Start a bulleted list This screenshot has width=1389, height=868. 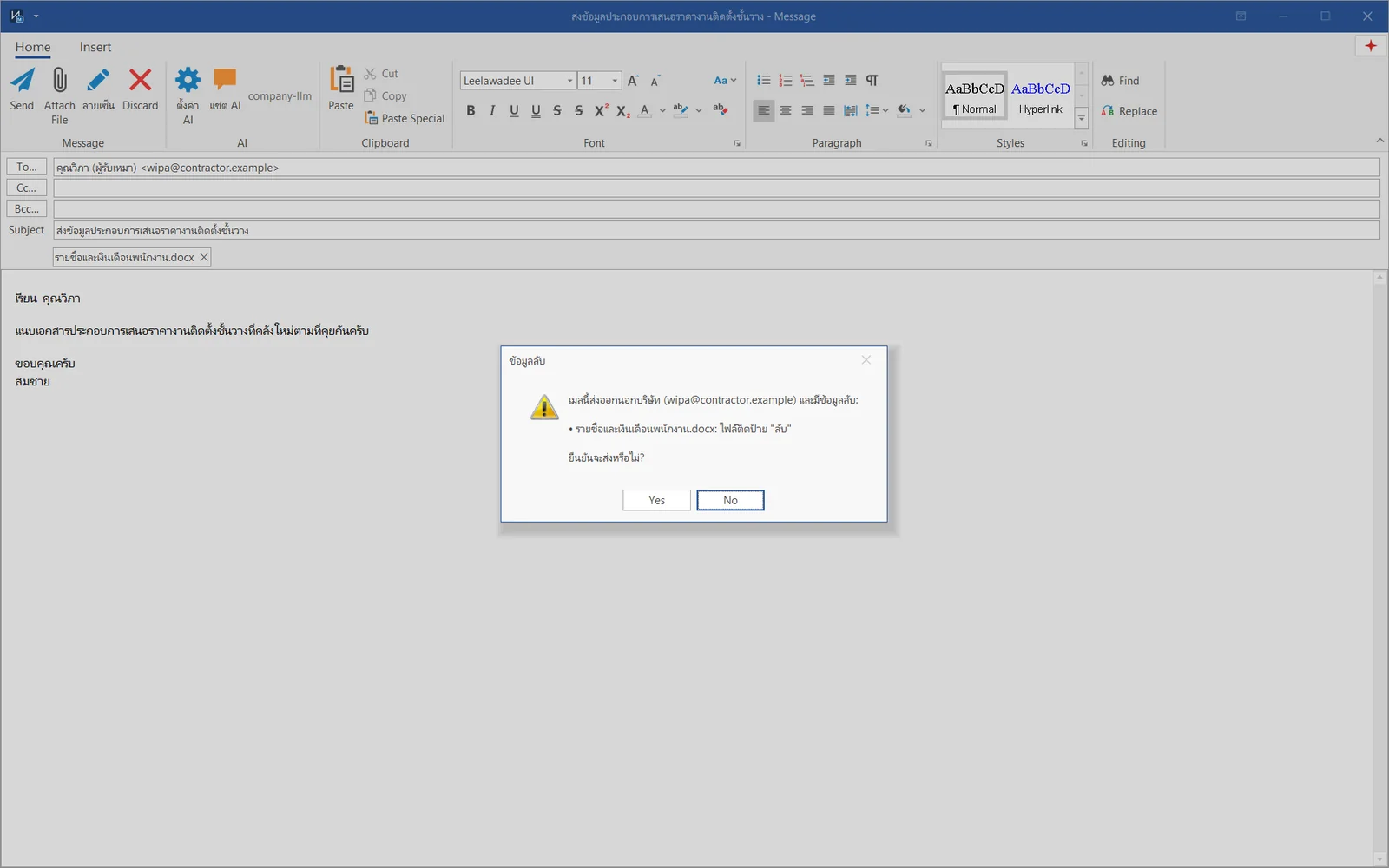click(x=763, y=80)
